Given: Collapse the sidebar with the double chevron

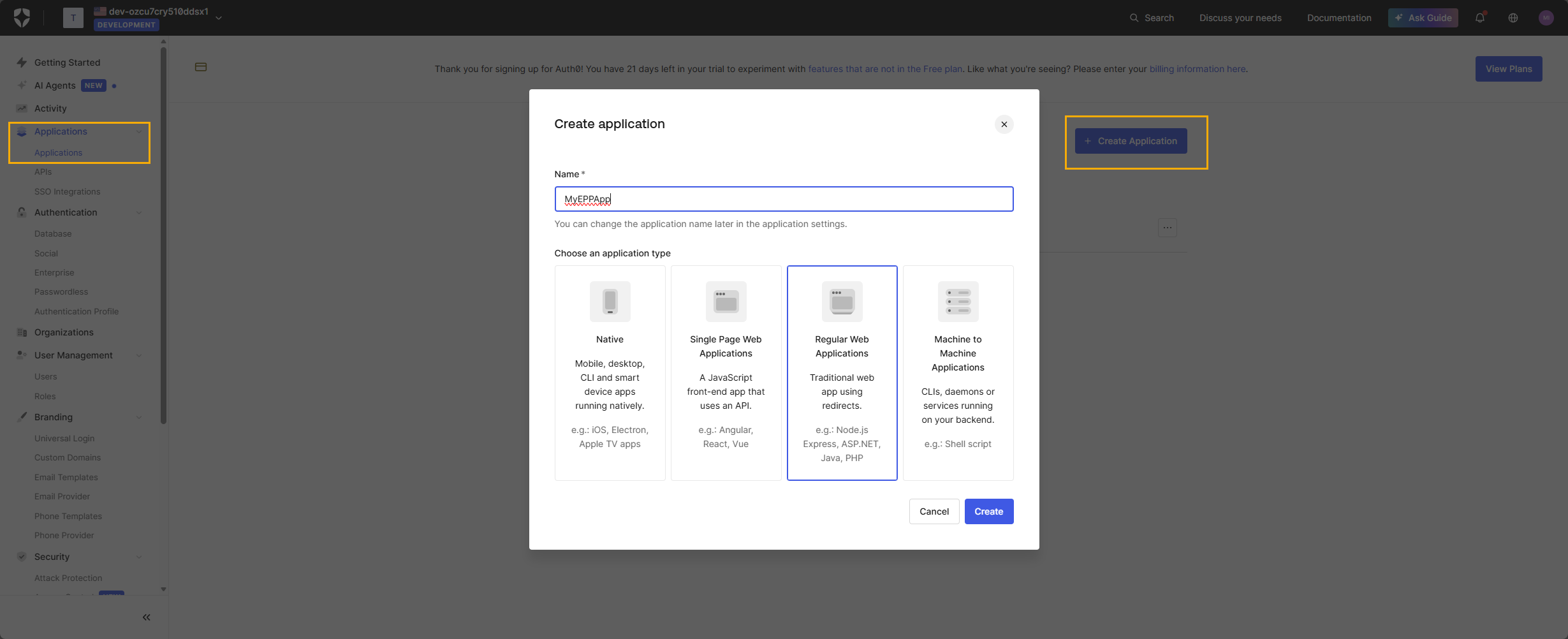Looking at the screenshot, I should point(146,617).
